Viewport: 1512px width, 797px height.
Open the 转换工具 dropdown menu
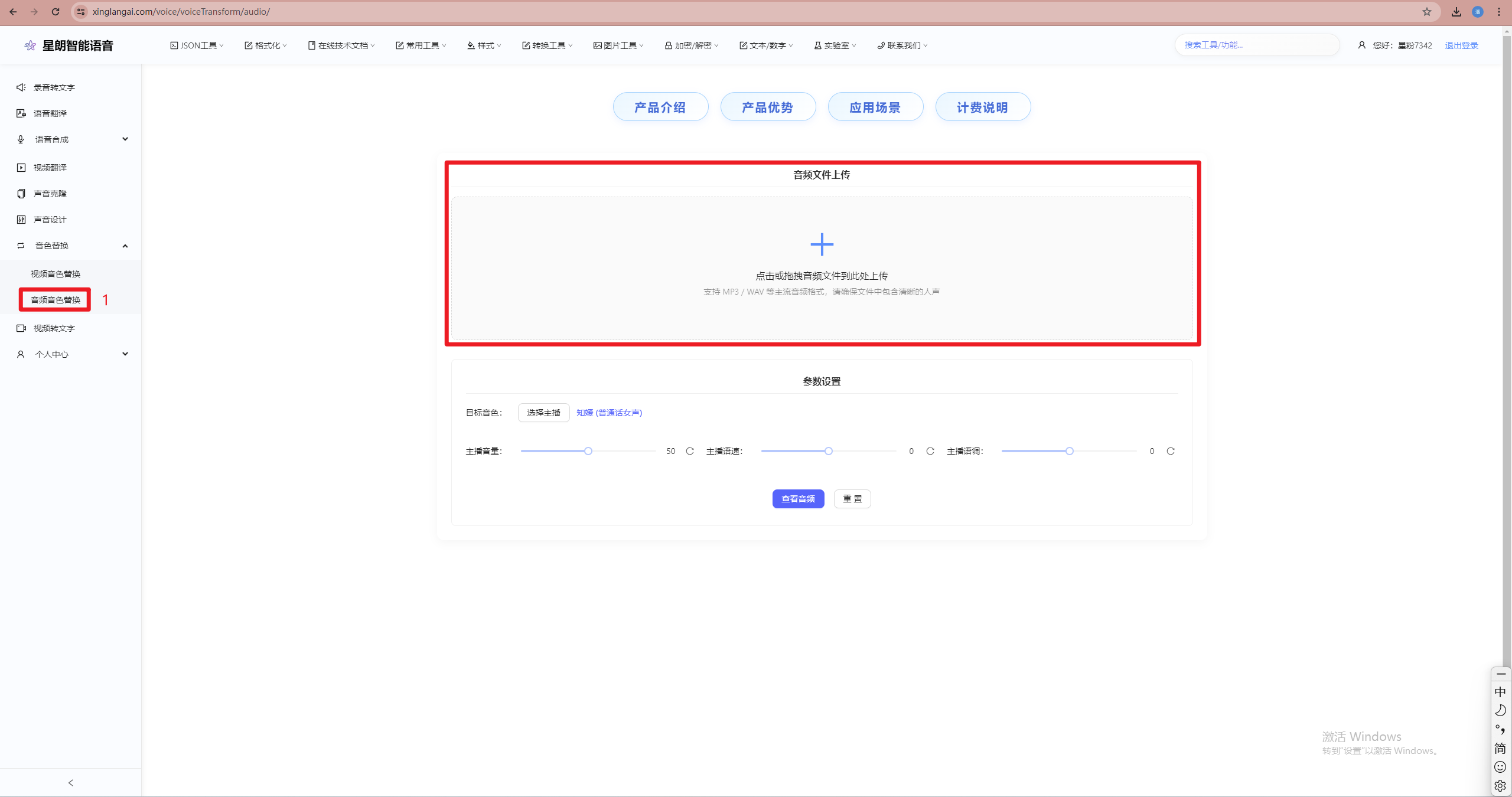pyautogui.click(x=548, y=45)
